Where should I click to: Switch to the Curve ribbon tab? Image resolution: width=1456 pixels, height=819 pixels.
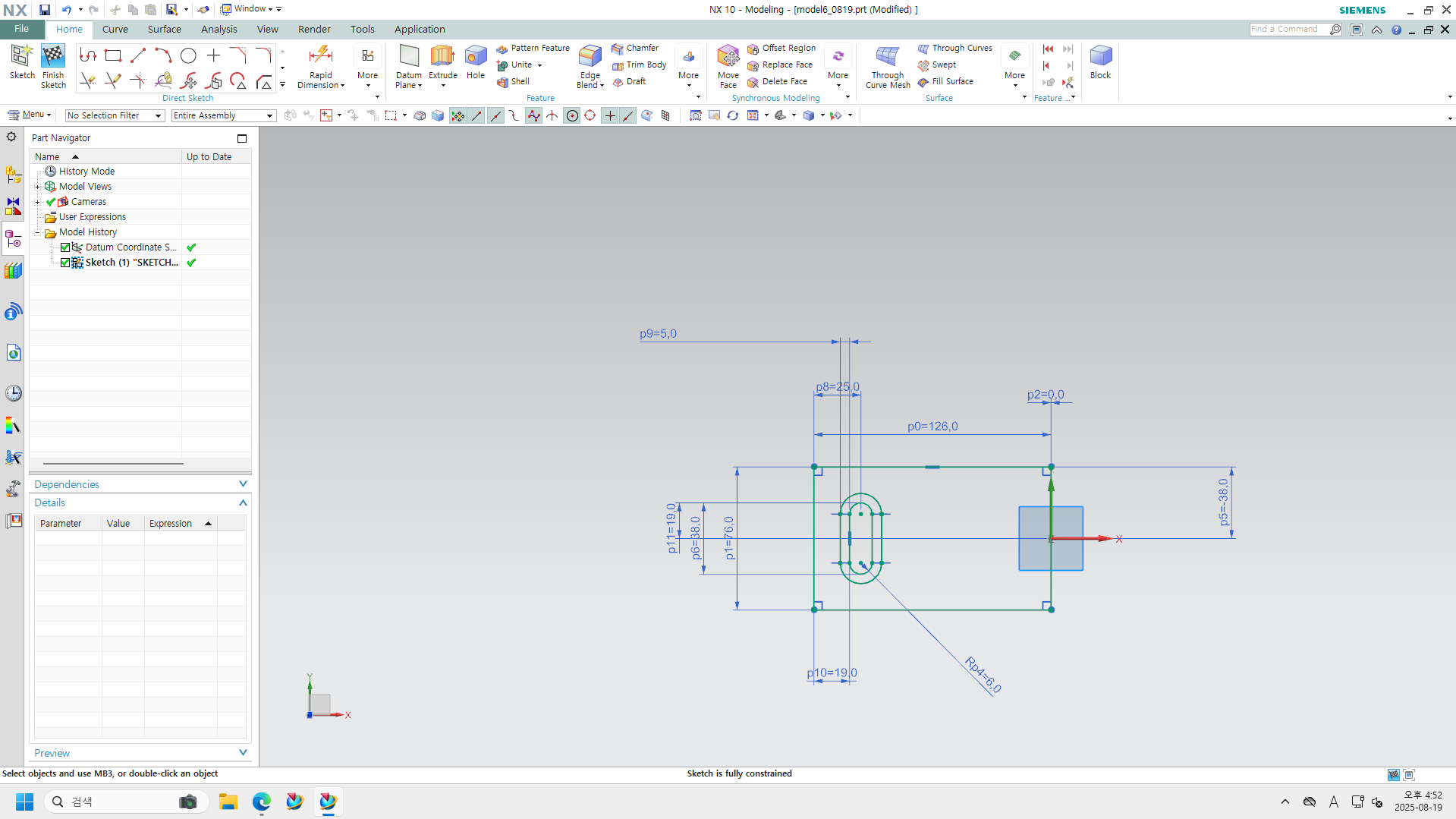(x=115, y=30)
